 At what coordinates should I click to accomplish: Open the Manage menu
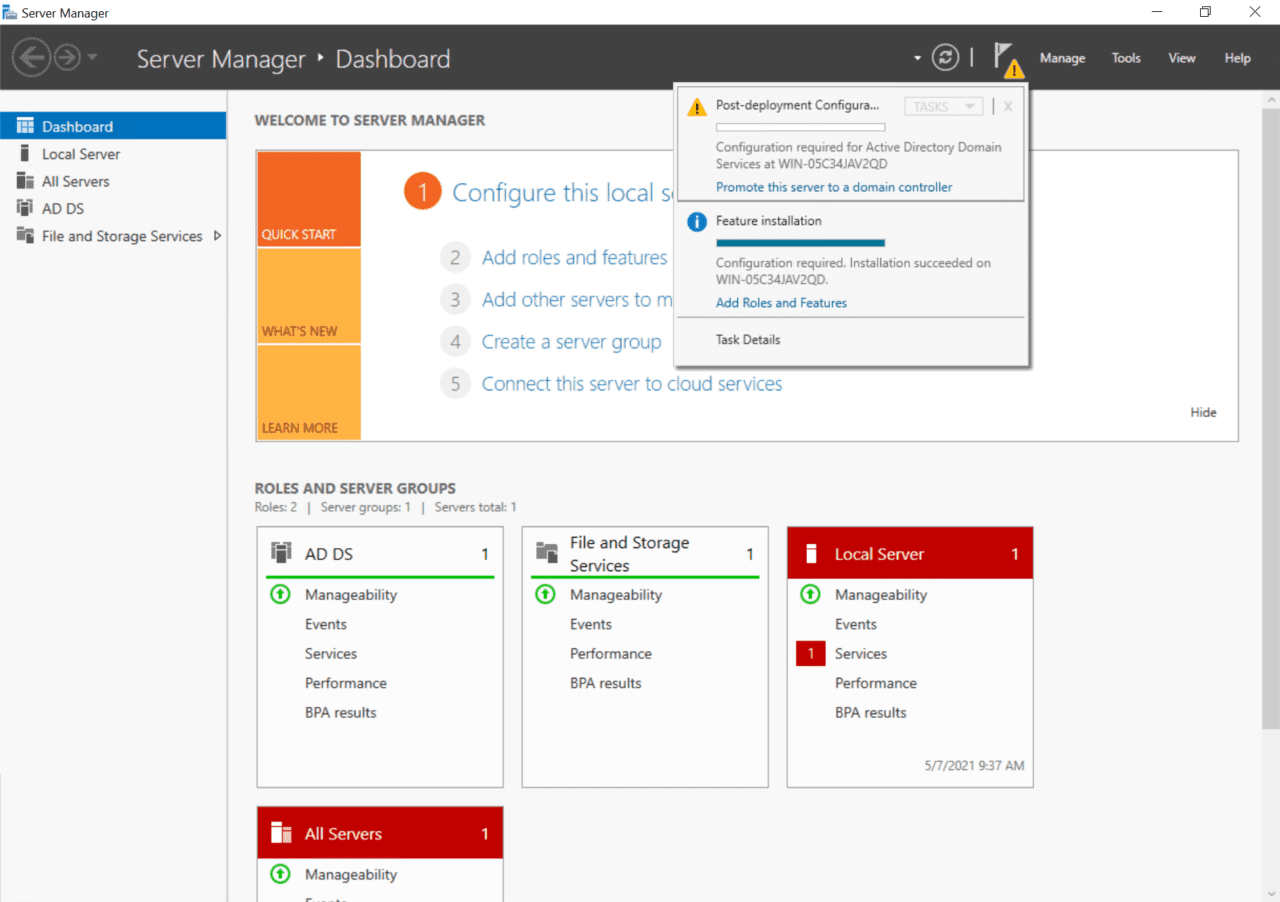[1062, 58]
